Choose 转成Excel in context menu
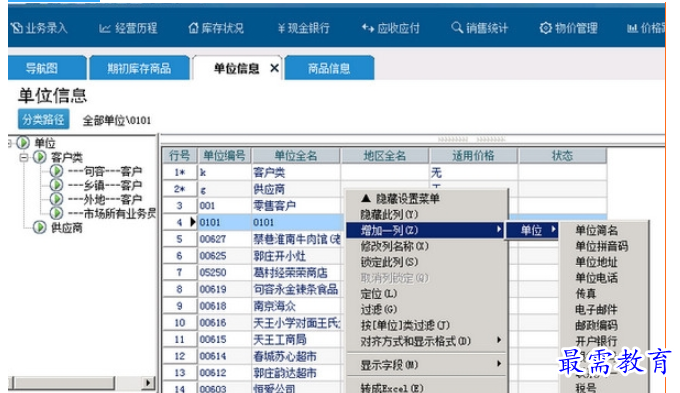680x393 pixels. point(427,388)
